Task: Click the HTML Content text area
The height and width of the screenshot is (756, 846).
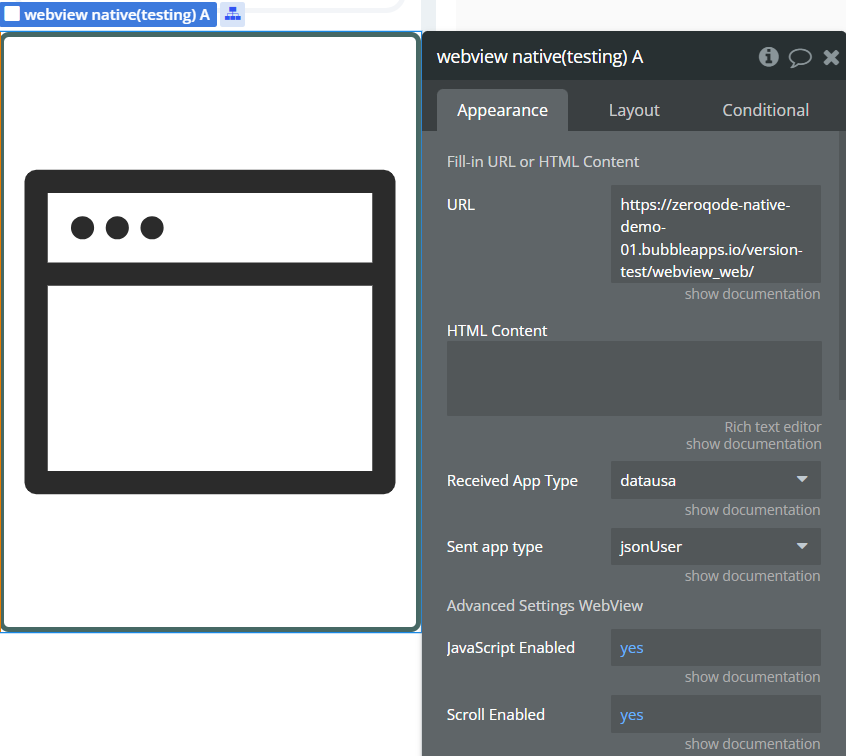Action: pyautogui.click(x=634, y=378)
